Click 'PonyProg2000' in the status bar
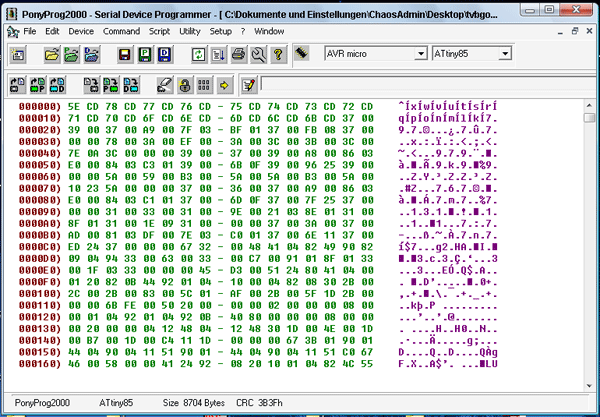 click(x=42, y=403)
